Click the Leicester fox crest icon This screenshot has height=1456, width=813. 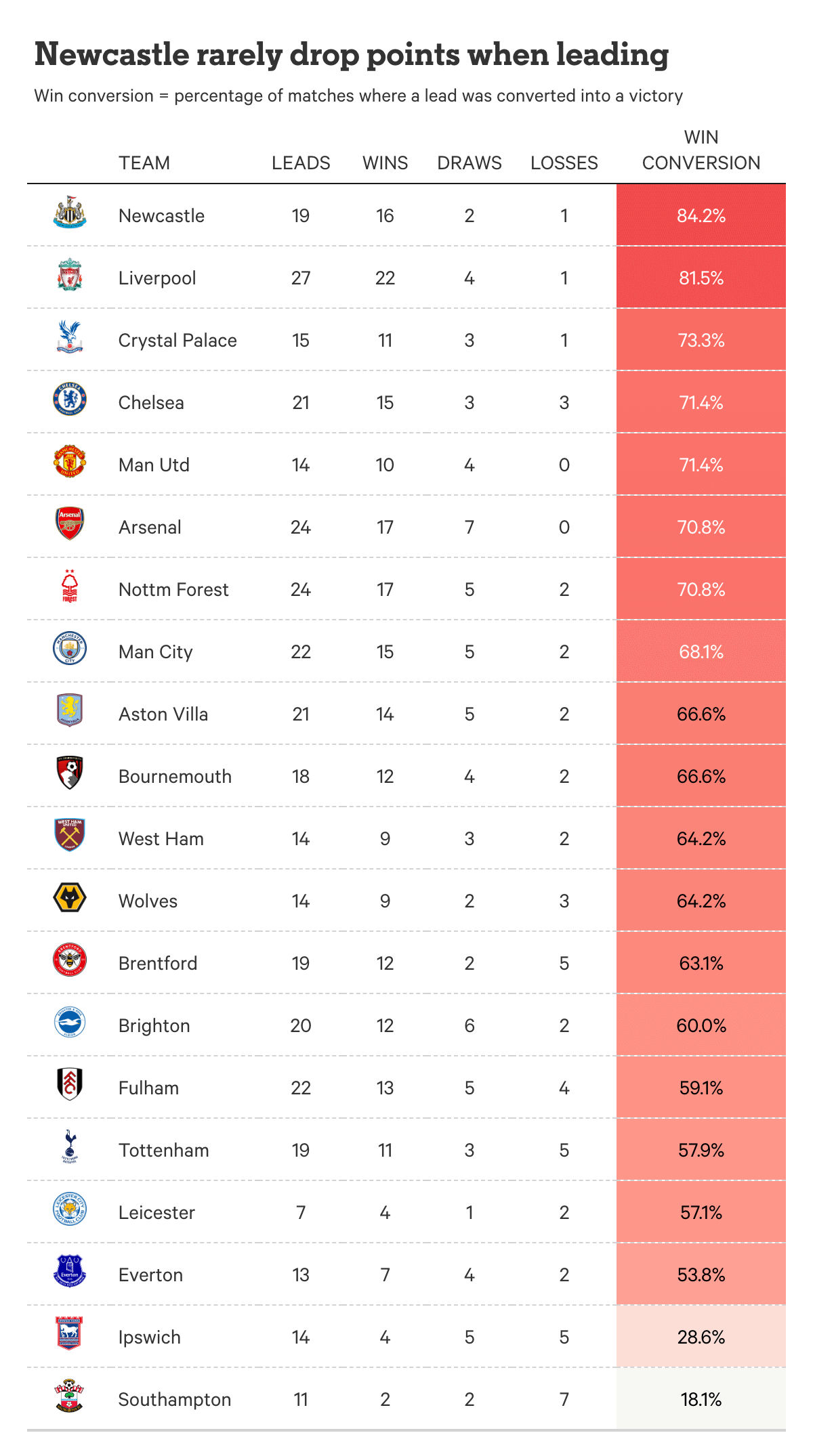[70, 1209]
